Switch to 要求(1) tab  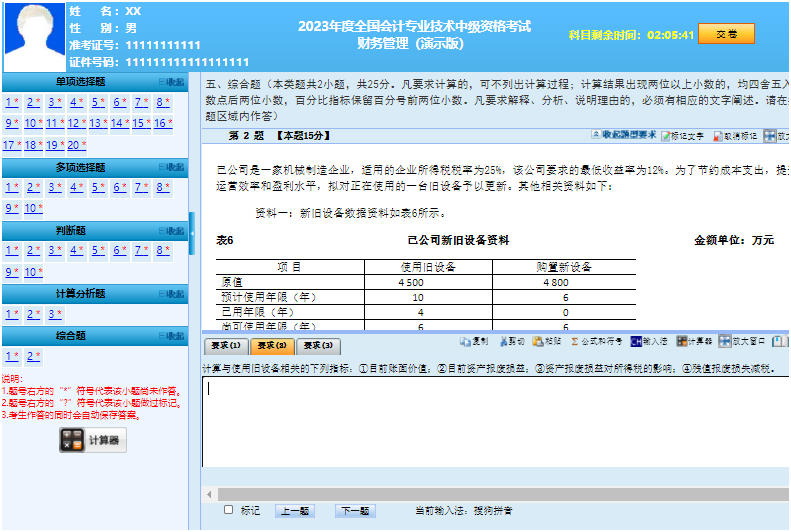pyautogui.click(x=225, y=346)
